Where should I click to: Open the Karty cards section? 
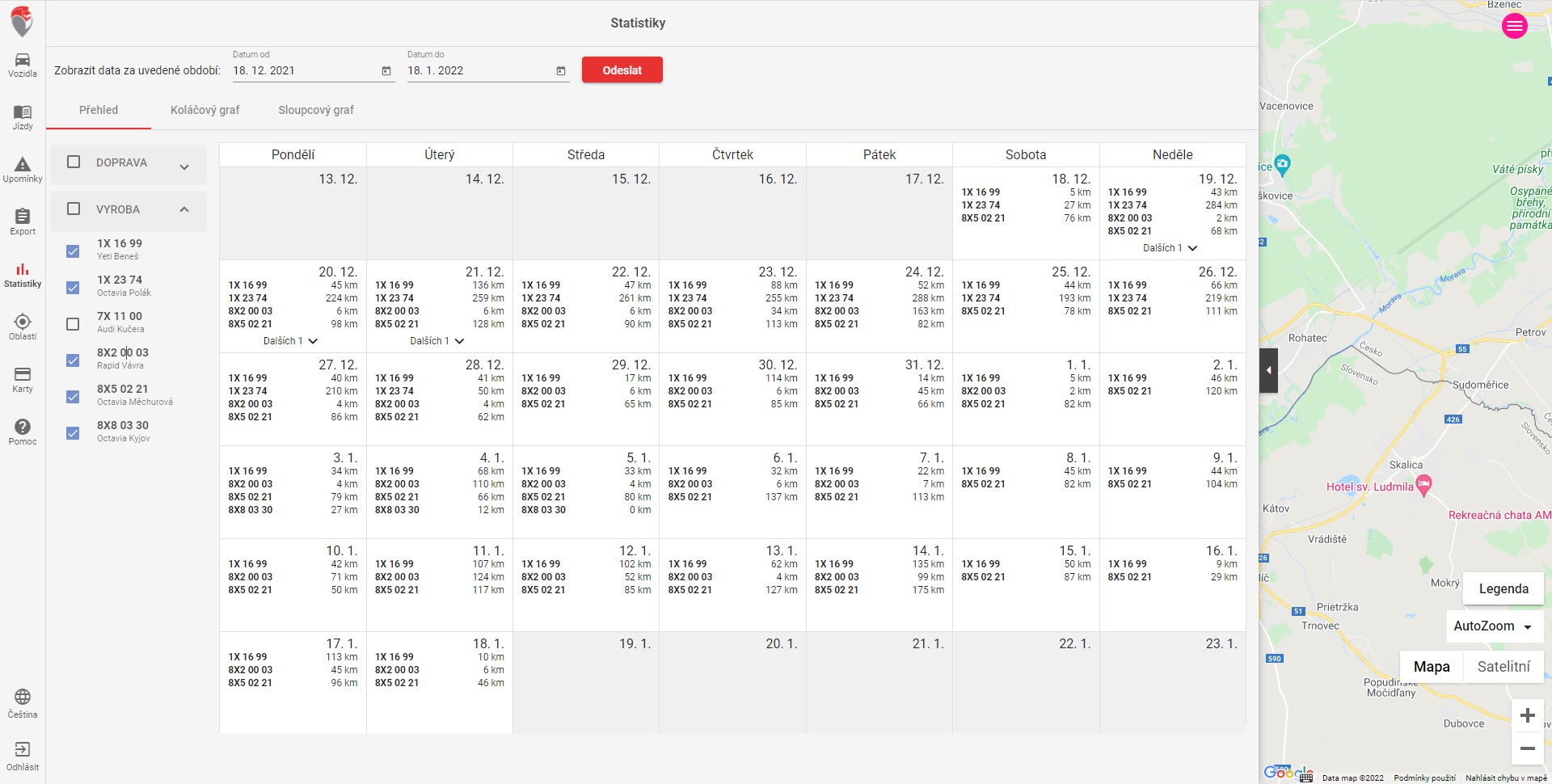coord(23,380)
